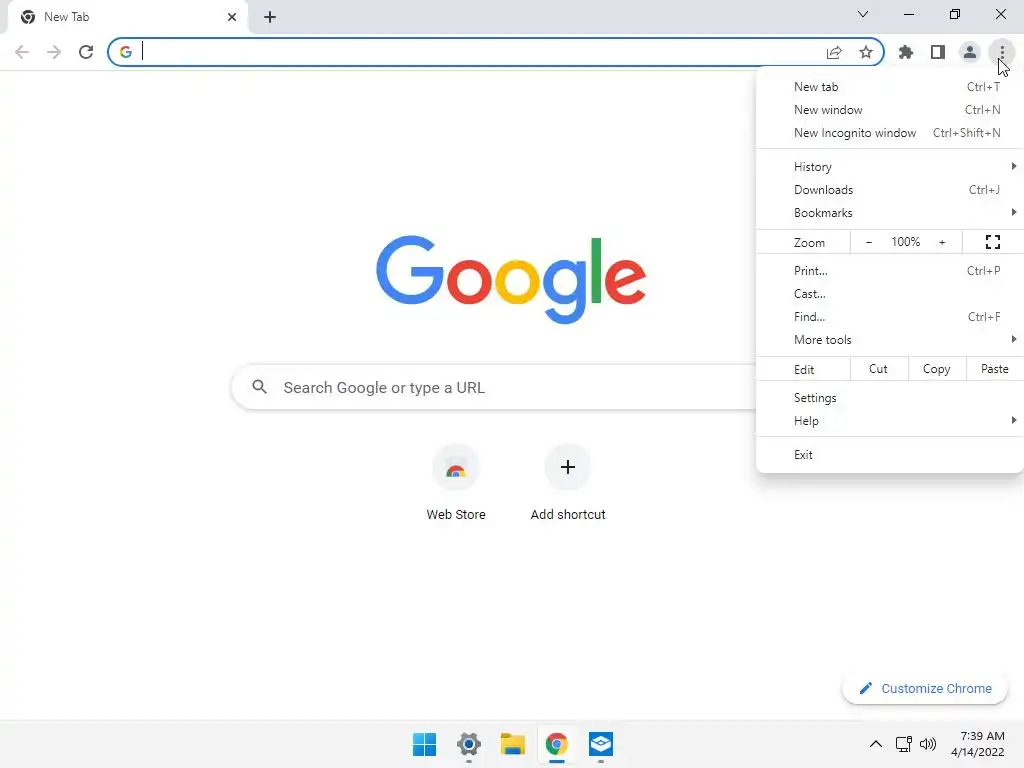Close the New Tab tab
The height and width of the screenshot is (768, 1024).
[232, 17]
